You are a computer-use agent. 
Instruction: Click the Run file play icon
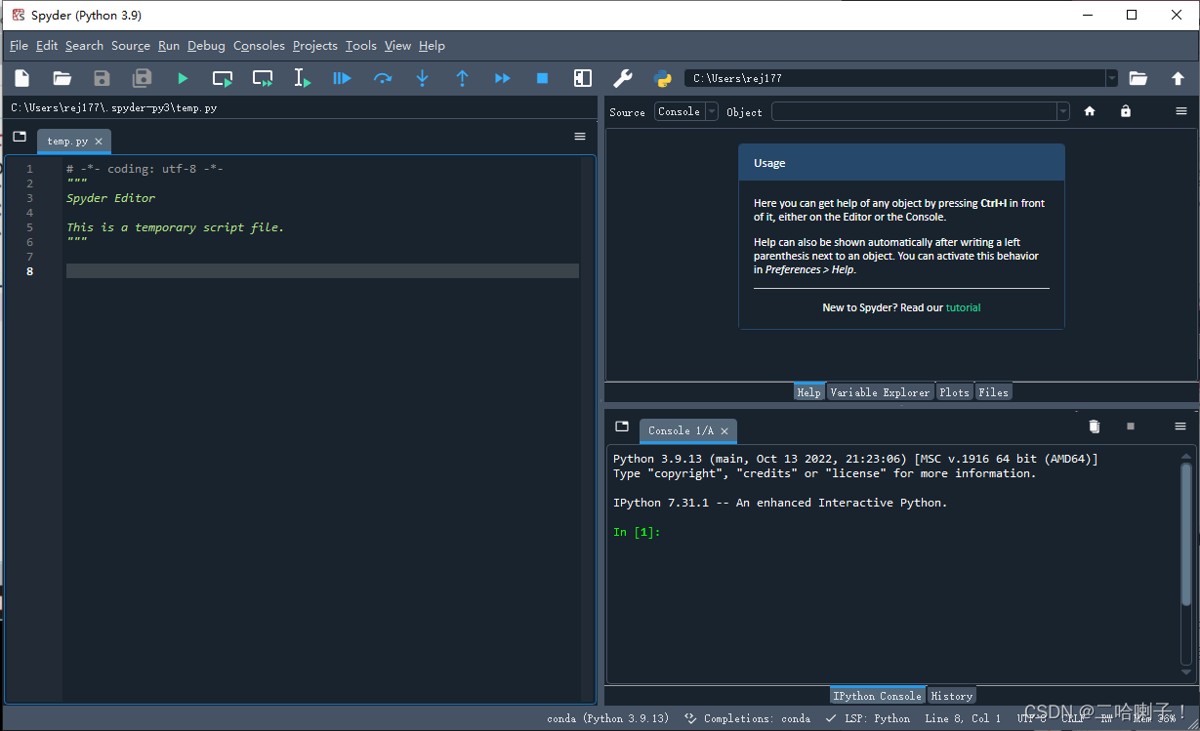point(182,78)
